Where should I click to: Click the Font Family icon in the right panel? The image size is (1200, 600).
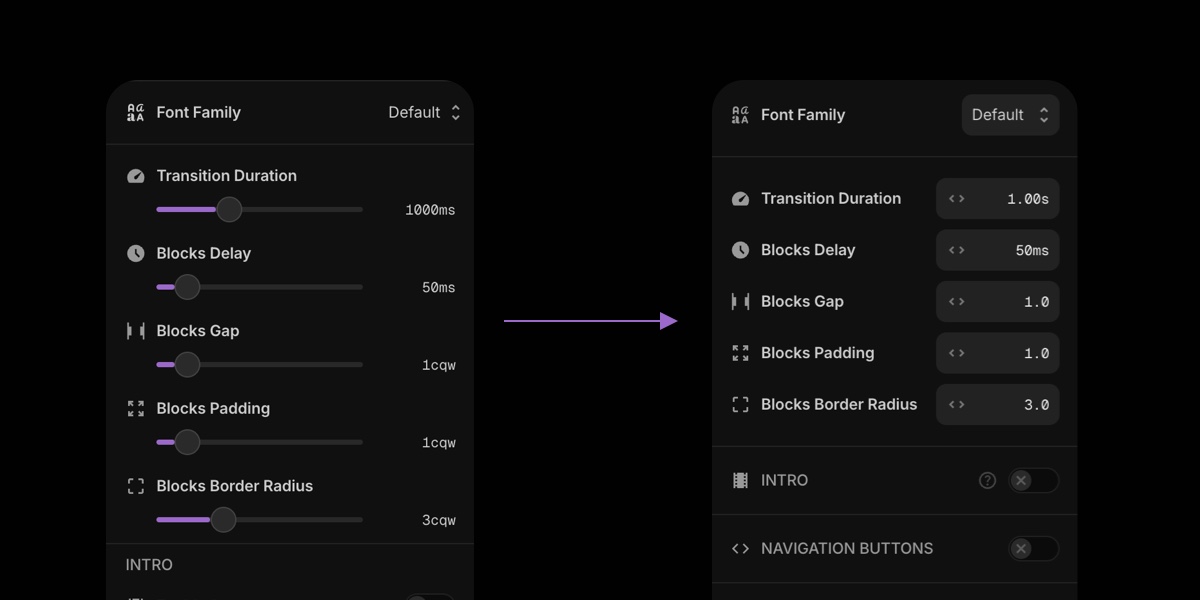(x=740, y=115)
